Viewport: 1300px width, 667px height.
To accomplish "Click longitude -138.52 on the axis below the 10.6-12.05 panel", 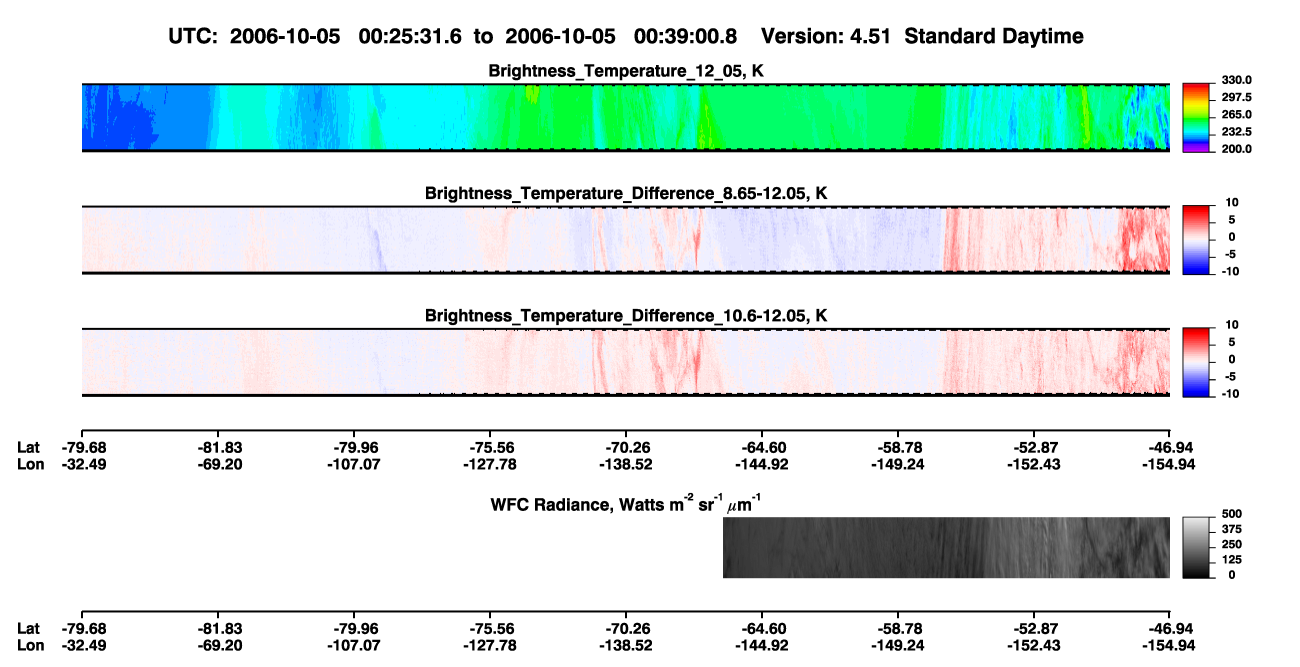I will click(x=625, y=463).
